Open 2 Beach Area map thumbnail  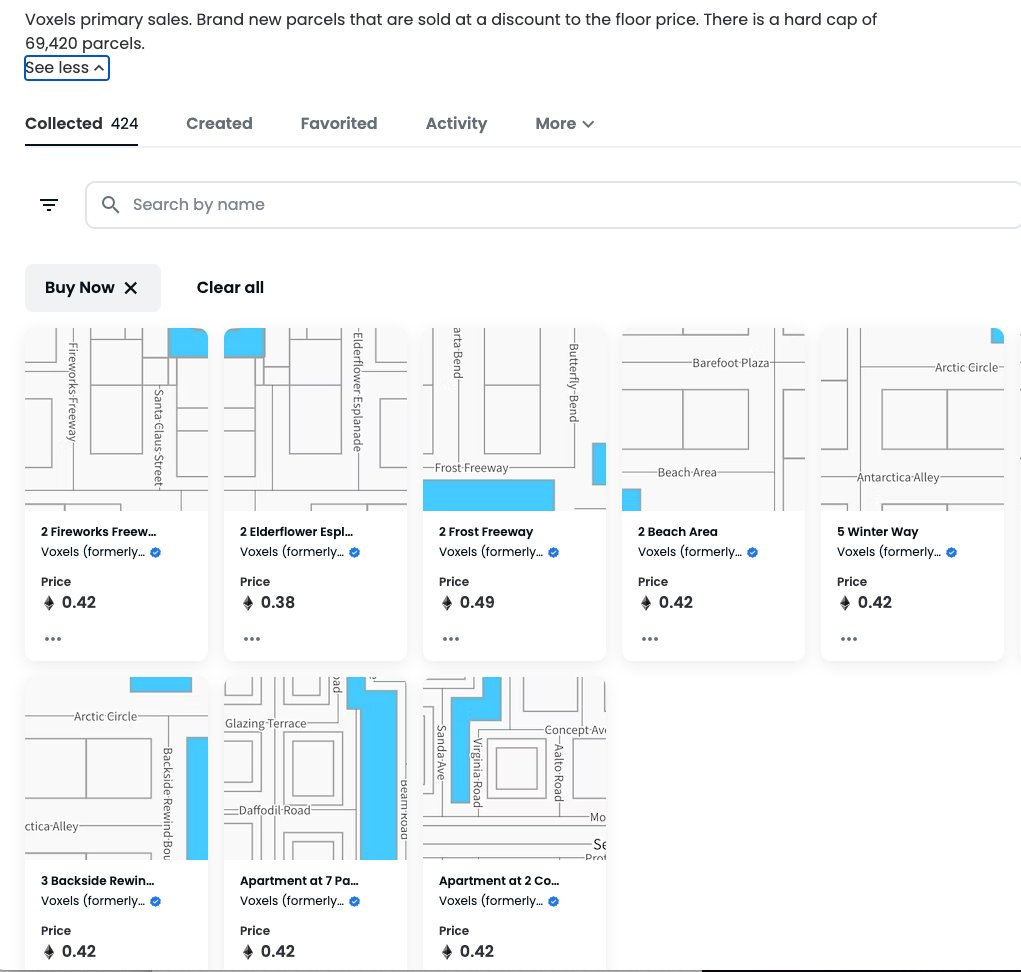pyautogui.click(x=714, y=419)
